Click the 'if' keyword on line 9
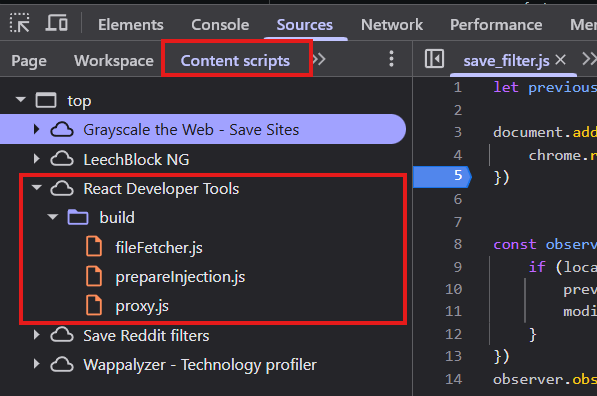 [x=537, y=267]
